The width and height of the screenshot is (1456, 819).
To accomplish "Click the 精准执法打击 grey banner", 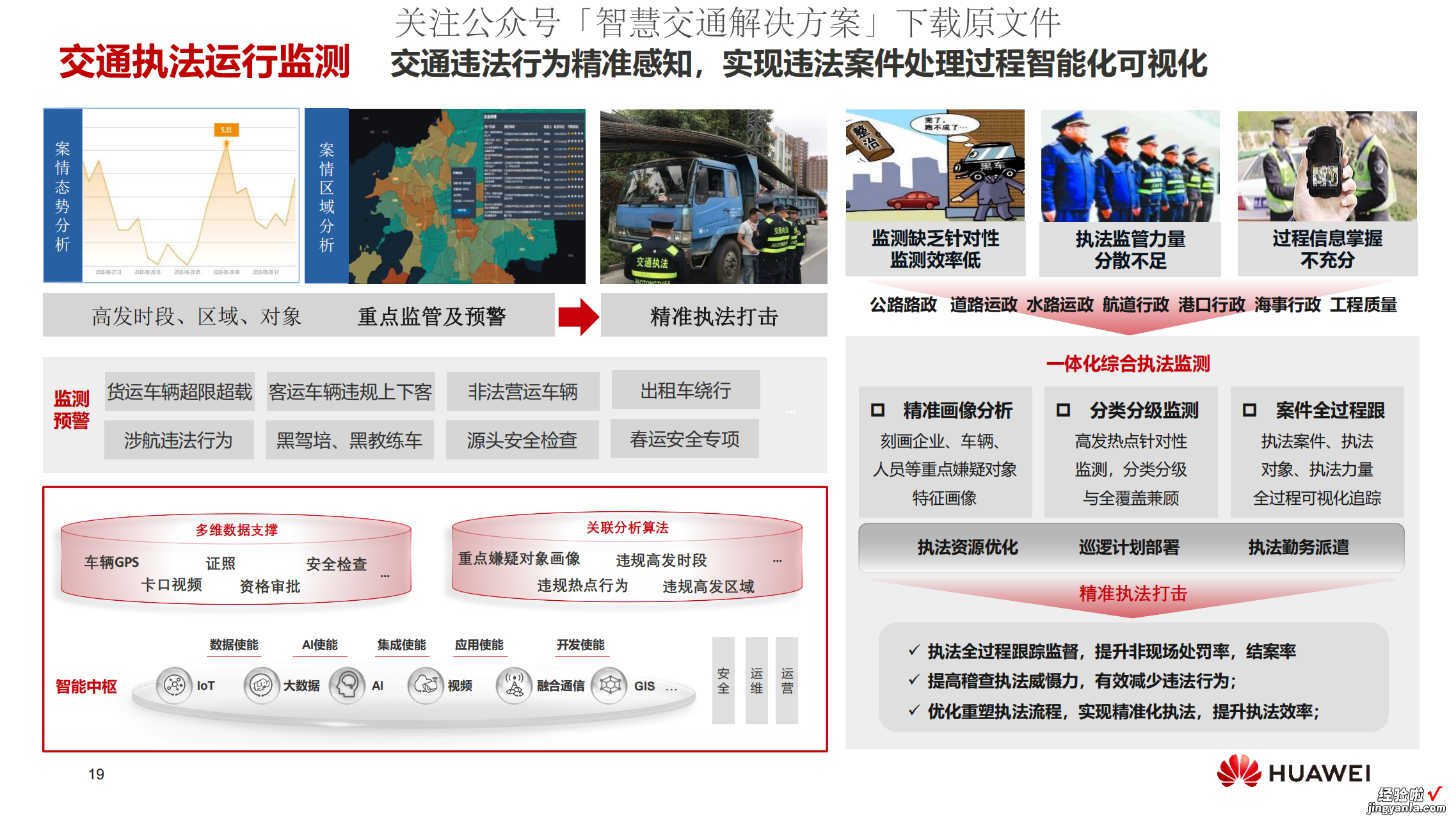I will point(714,315).
